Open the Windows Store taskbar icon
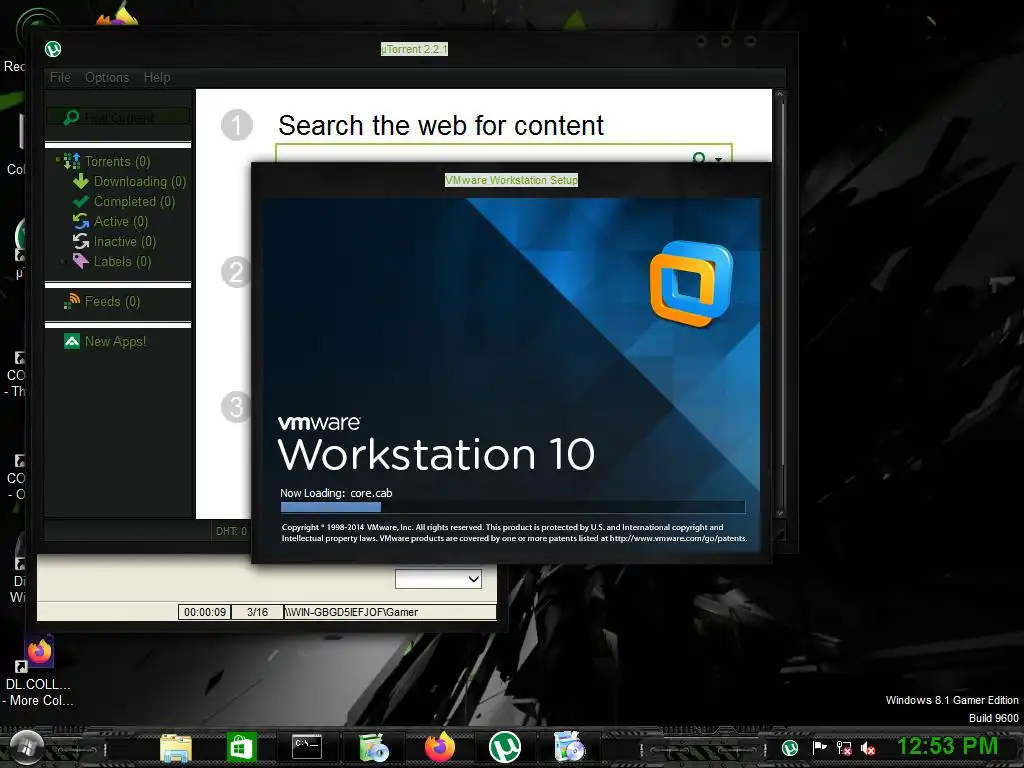The image size is (1024, 768). click(242, 747)
